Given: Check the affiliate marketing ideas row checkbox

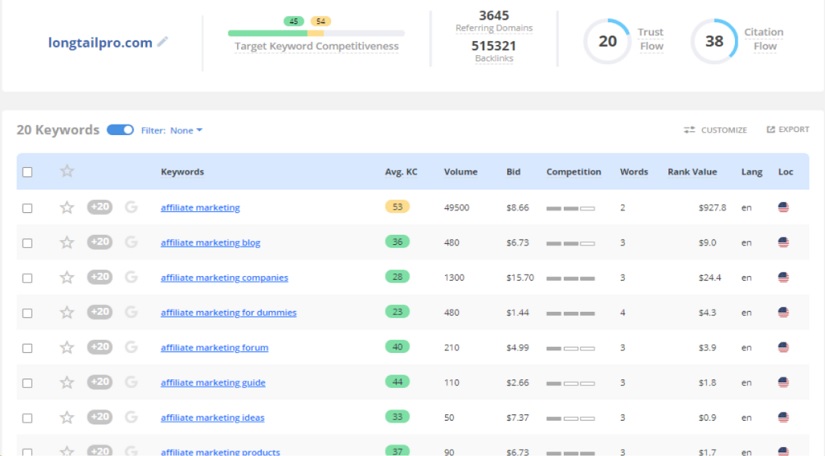Looking at the screenshot, I should click(27, 418).
